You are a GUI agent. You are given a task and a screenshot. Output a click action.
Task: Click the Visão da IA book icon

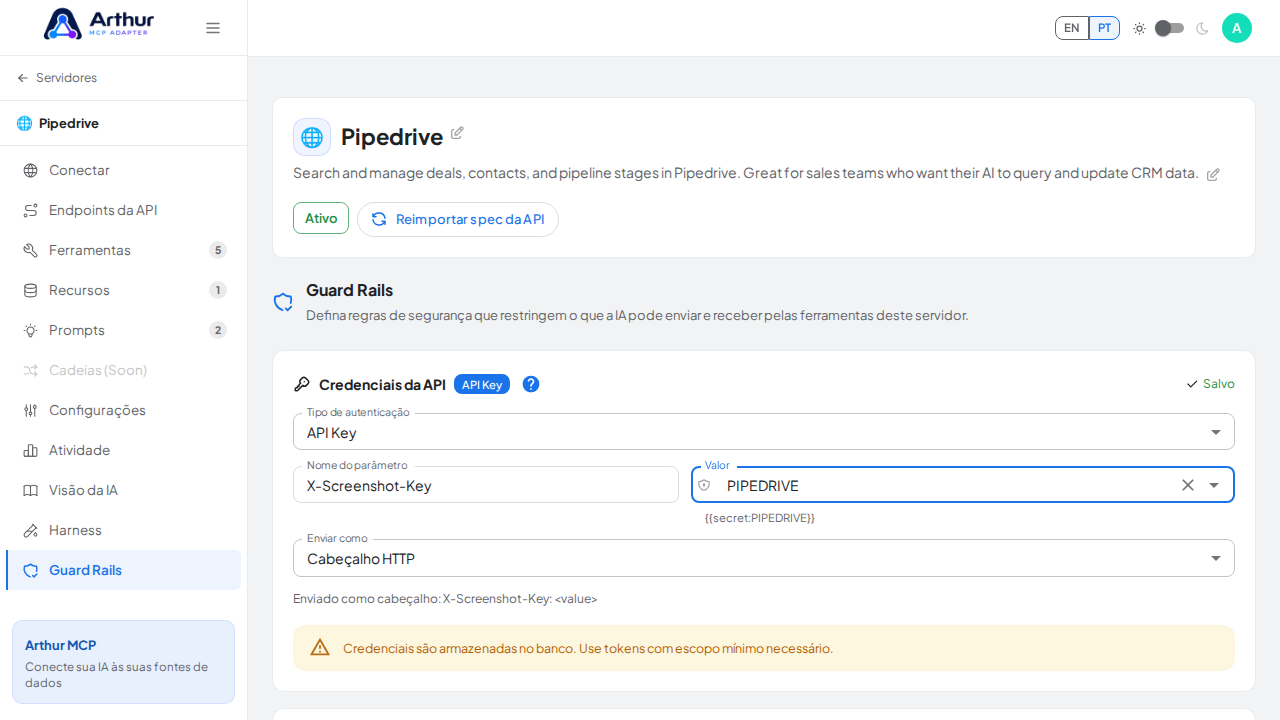click(x=31, y=490)
